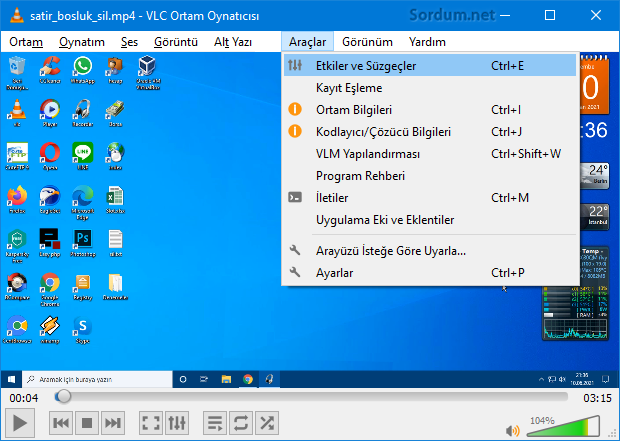Click the Skype icon in the video

[x=83, y=326]
